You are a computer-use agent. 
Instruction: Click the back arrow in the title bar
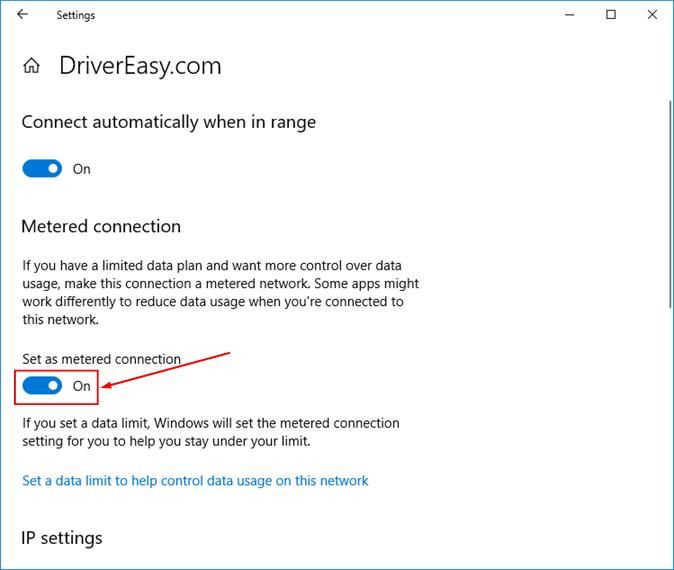[22, 15]
